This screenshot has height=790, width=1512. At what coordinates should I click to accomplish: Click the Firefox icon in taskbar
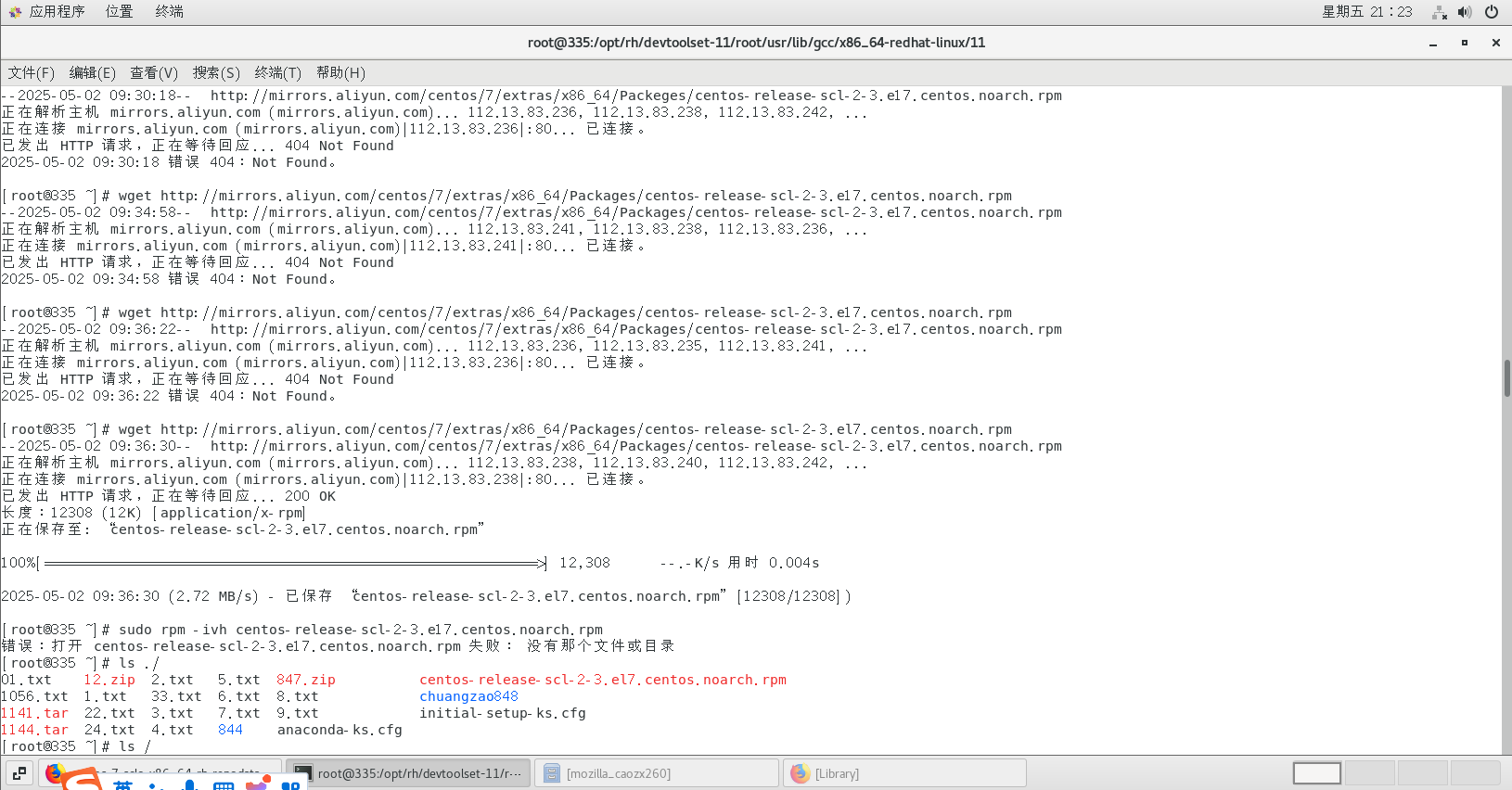tap(55, 772)
